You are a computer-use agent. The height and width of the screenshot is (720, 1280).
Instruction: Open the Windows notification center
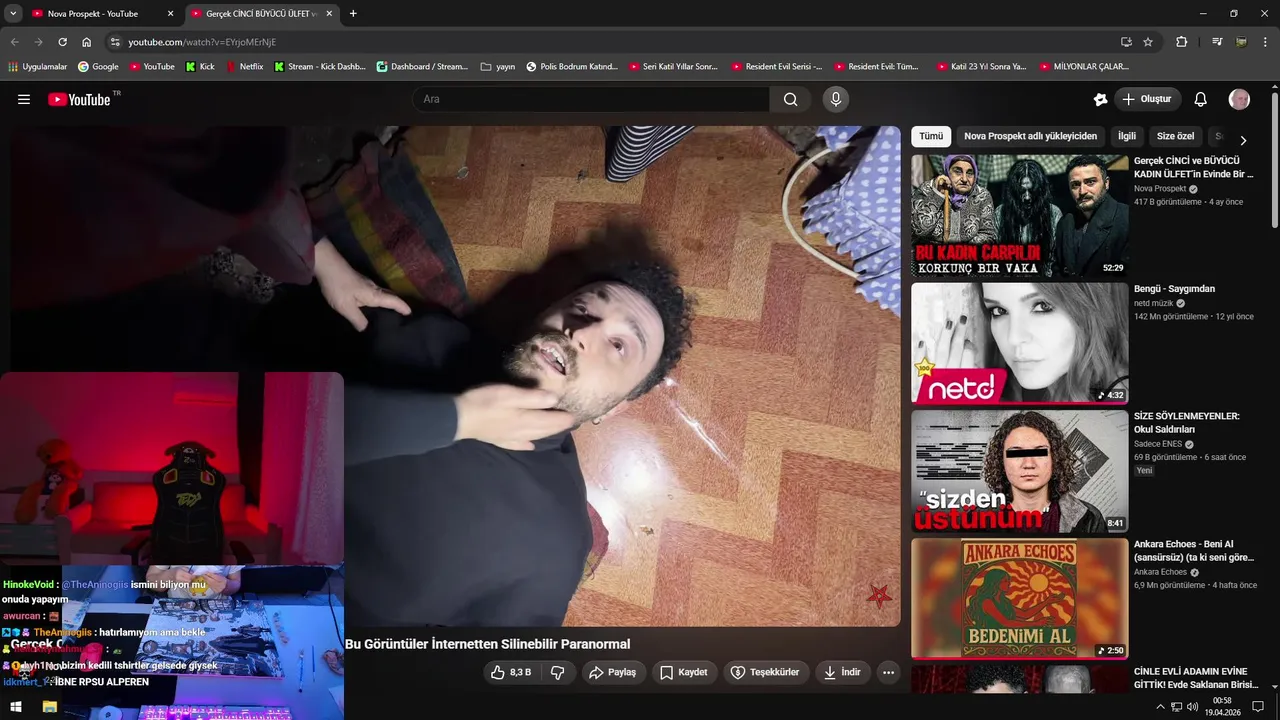click(1258, 707)
